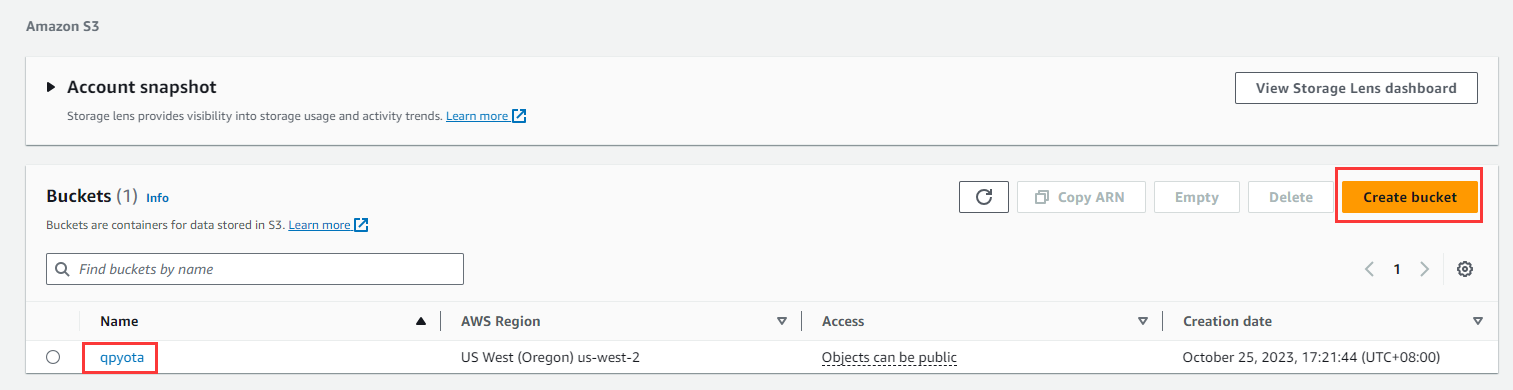
Task: Sort by Creation date column arrow
Action: click(1478, 321)
